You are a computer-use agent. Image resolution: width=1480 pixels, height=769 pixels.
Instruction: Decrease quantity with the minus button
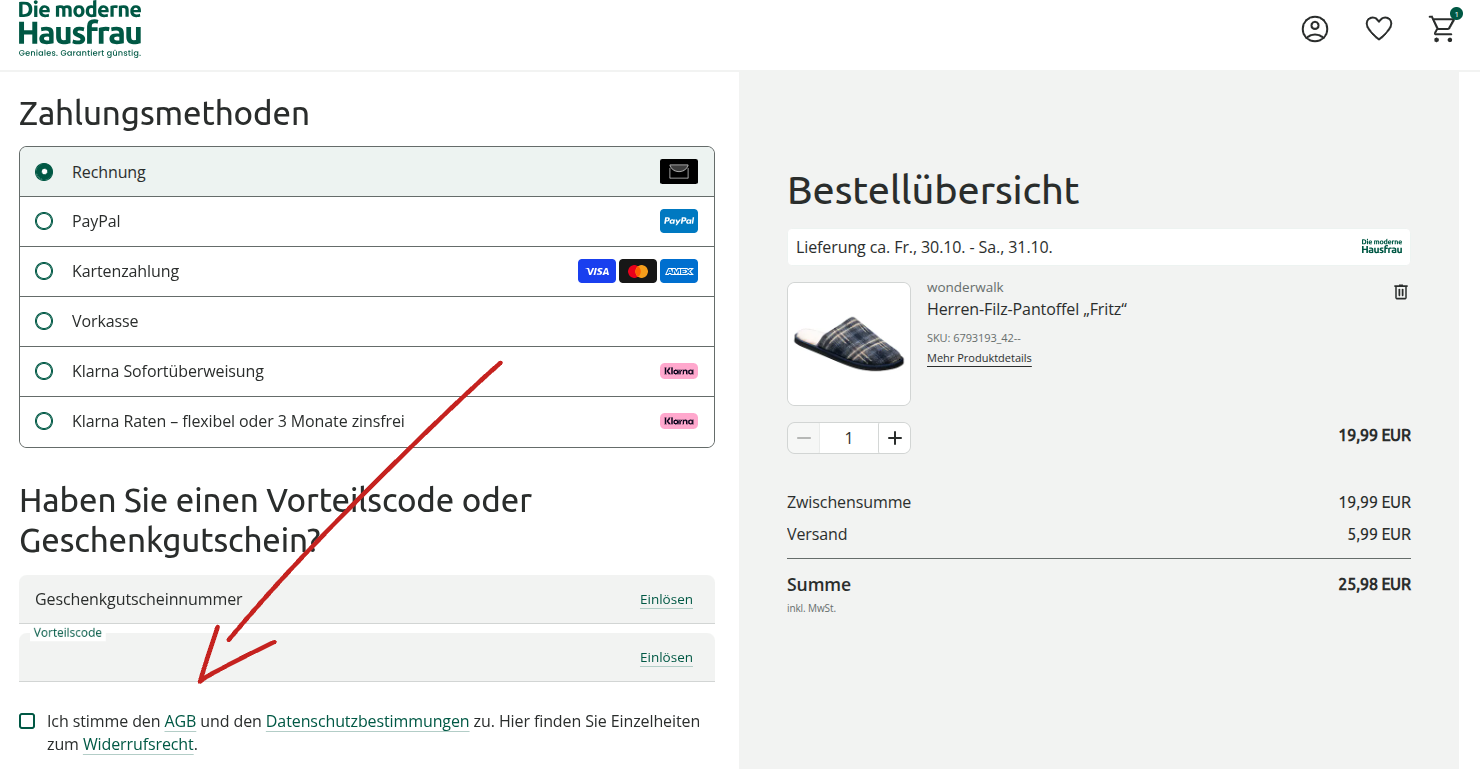pos(804,438)
